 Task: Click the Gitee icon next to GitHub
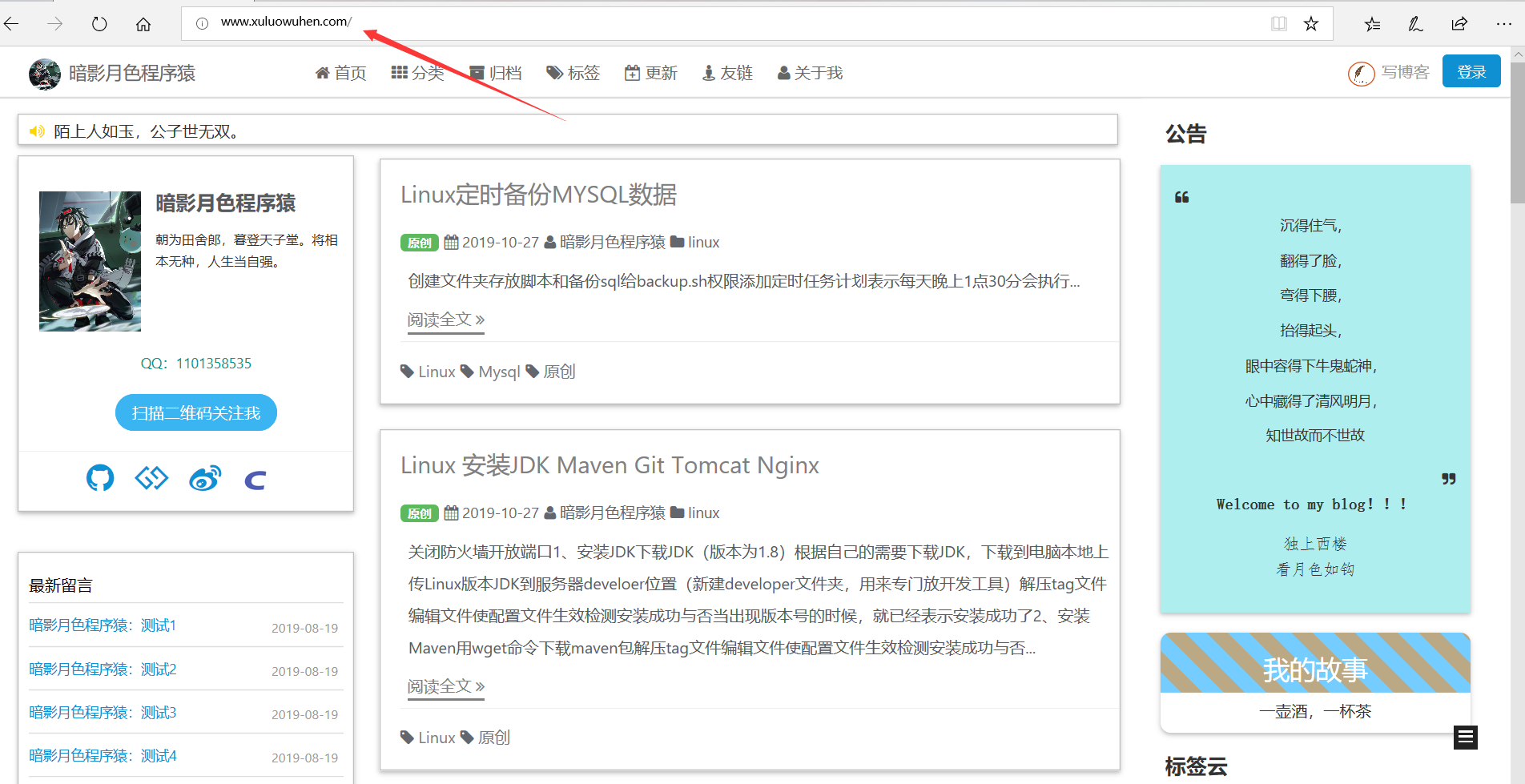point(151,478)
